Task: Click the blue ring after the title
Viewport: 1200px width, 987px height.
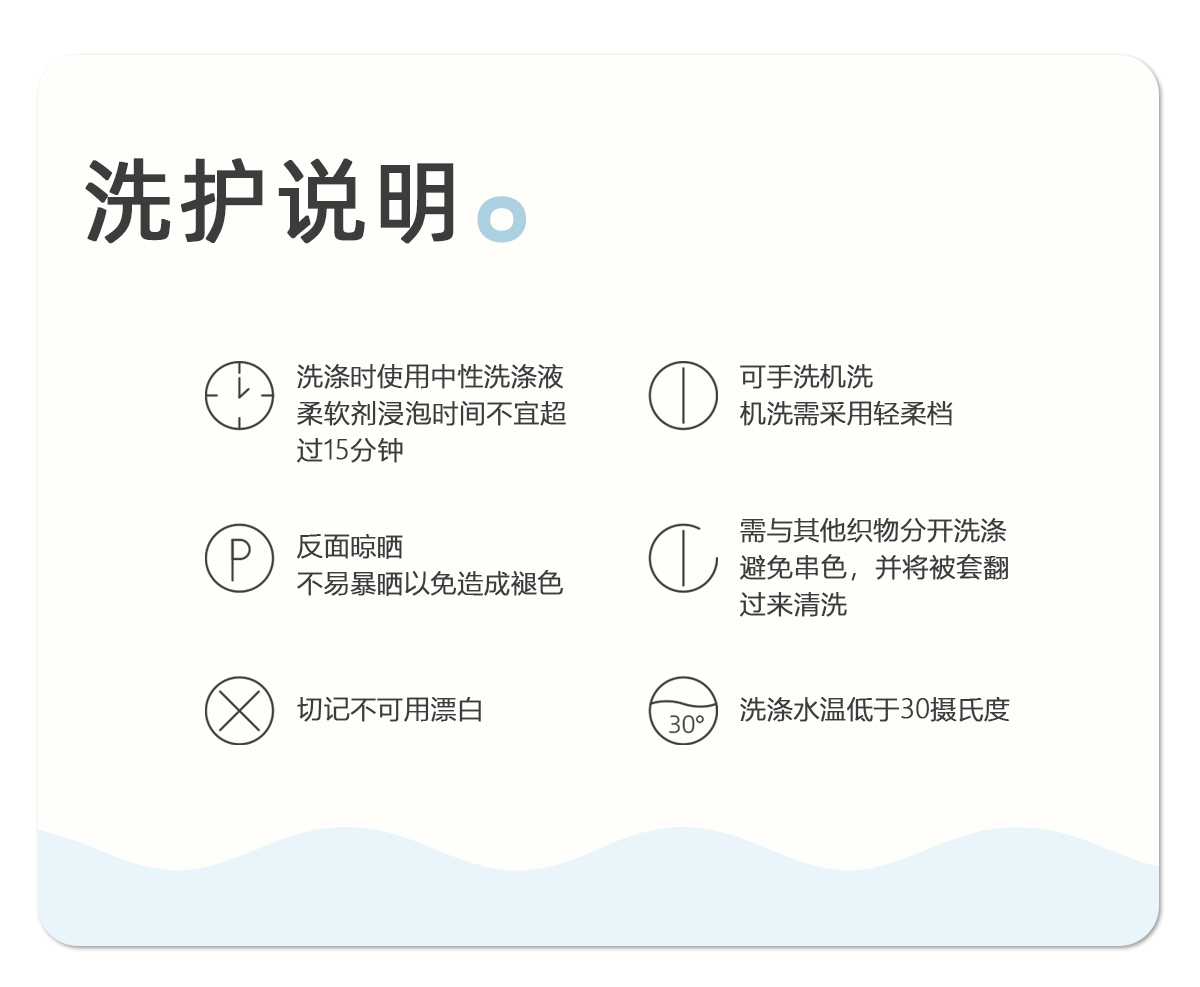Action: click(x=501, y=219)
